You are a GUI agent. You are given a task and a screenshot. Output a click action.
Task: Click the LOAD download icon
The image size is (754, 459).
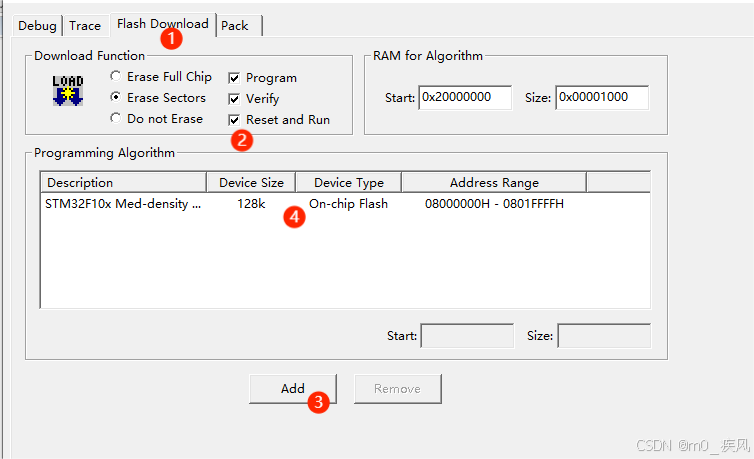point(68,90)
